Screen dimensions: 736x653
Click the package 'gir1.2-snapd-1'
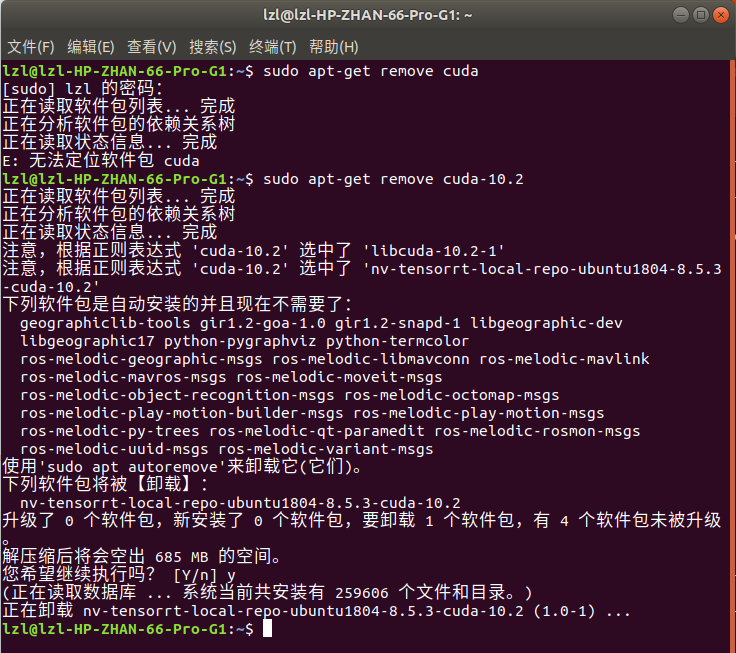click(x=398, y=323)
